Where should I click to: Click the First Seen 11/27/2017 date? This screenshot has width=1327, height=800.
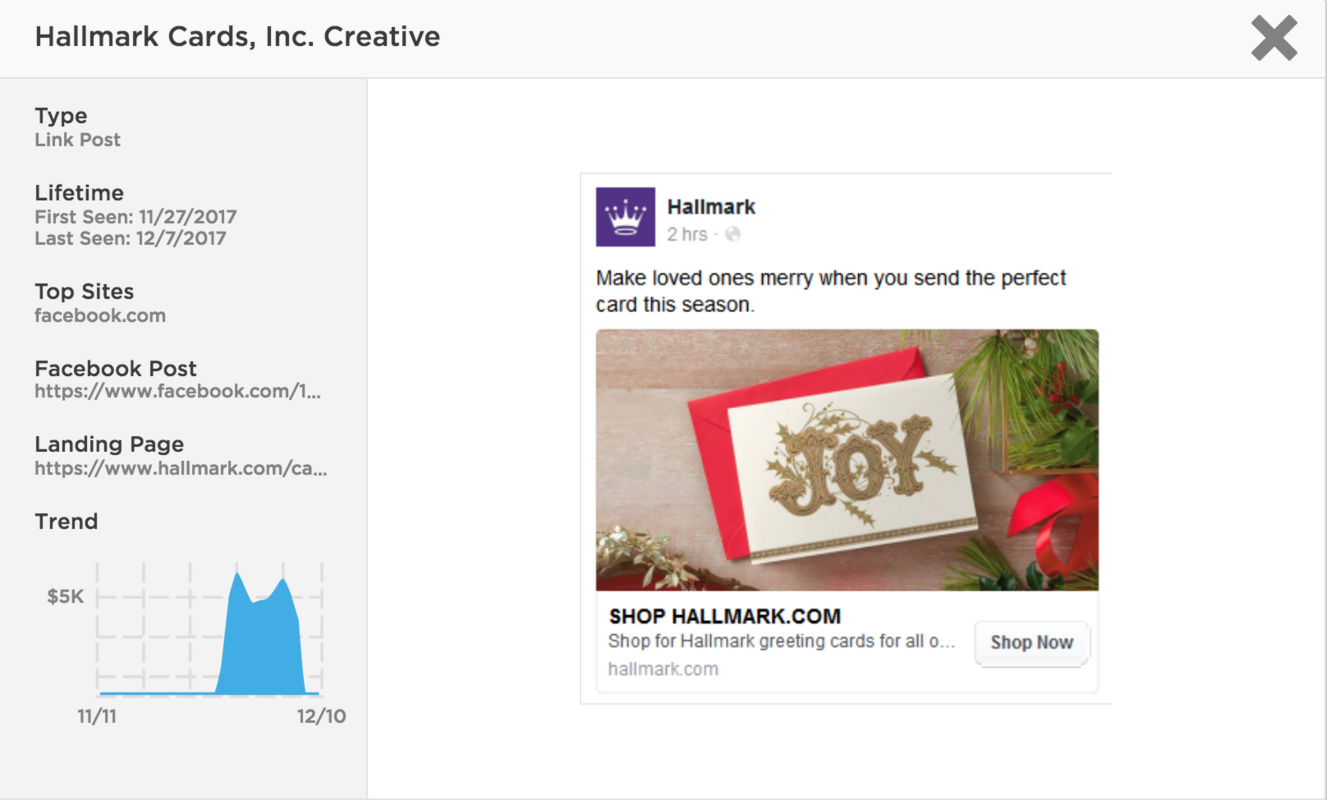(x=136, y=216)
